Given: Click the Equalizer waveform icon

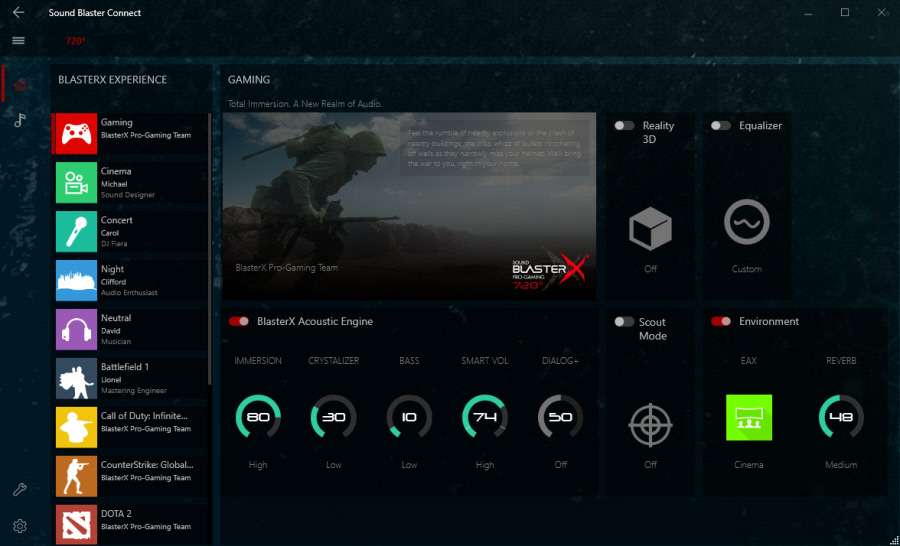Looking at the screenshot, I should [746, 224].
